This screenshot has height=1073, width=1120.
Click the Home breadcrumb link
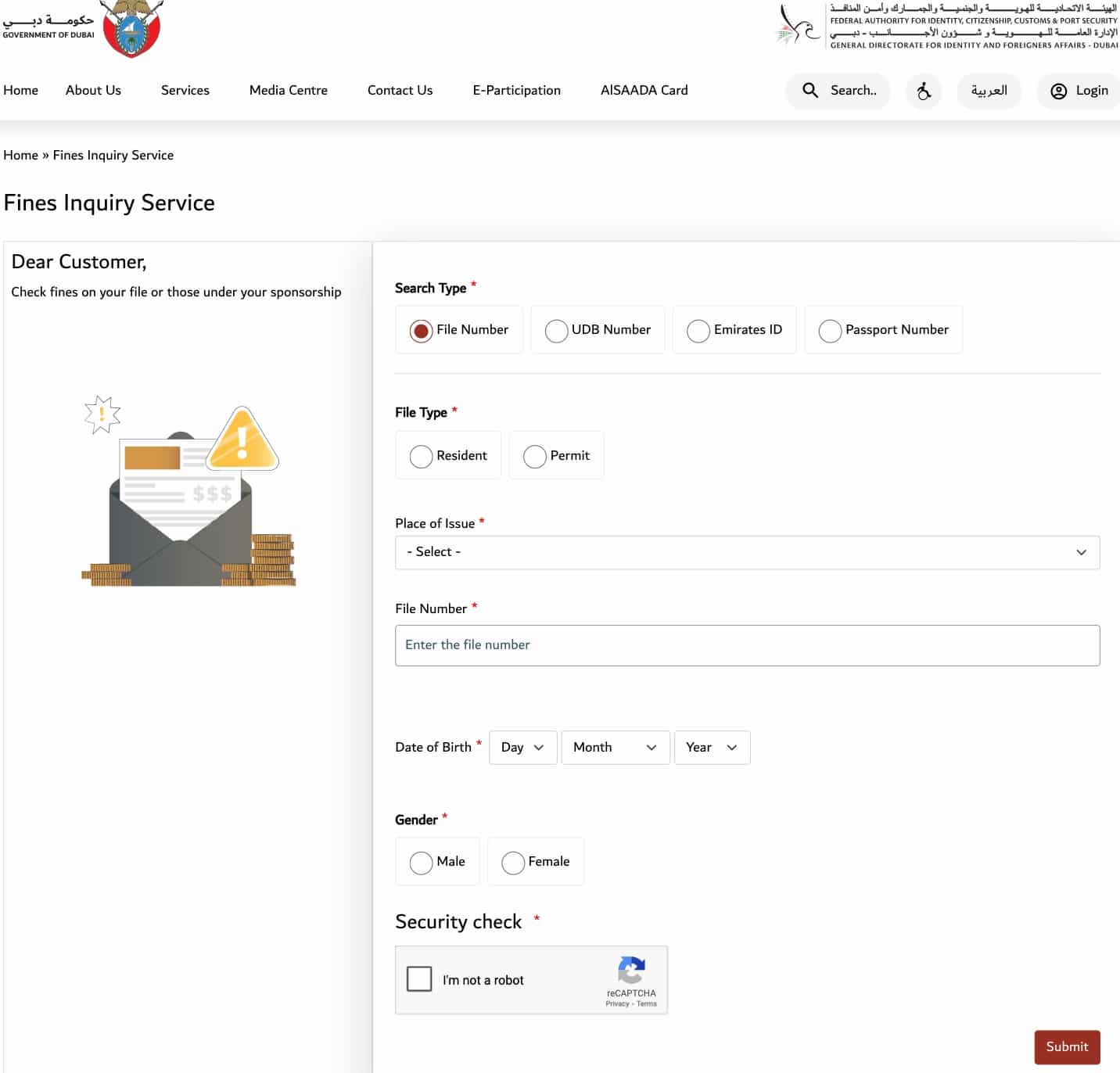point(20,155)
